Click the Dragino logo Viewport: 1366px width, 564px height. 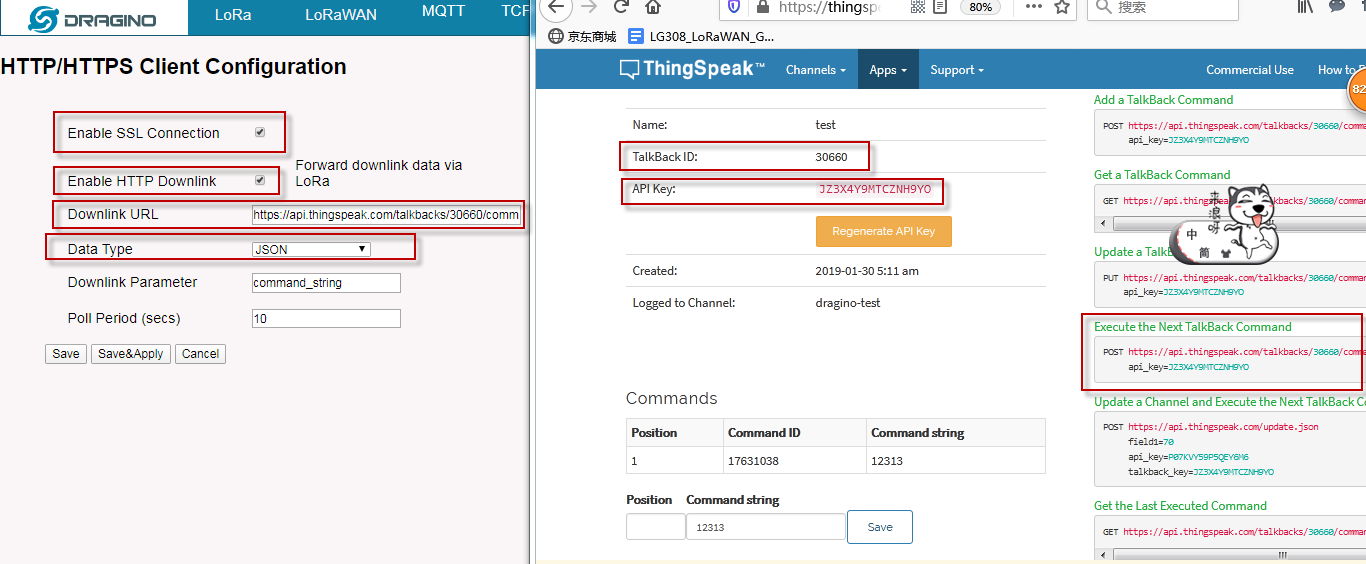click(93, 18)
